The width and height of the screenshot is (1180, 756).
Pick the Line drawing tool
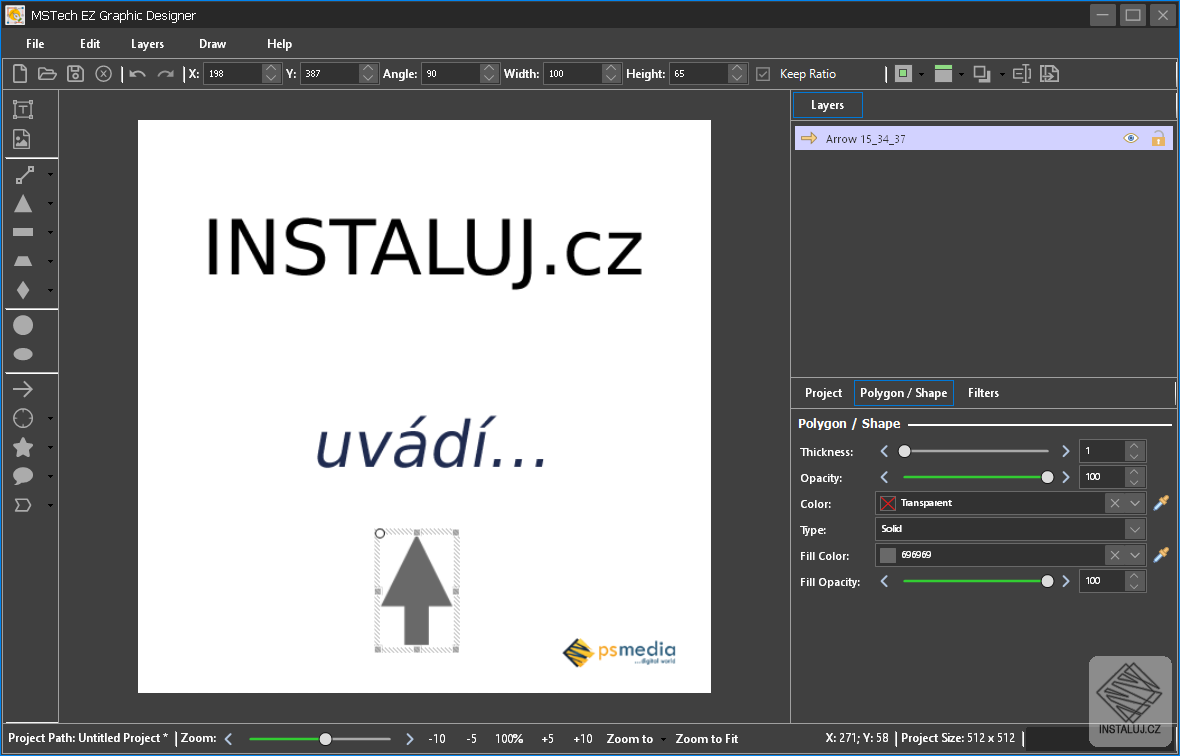[24, 175]
